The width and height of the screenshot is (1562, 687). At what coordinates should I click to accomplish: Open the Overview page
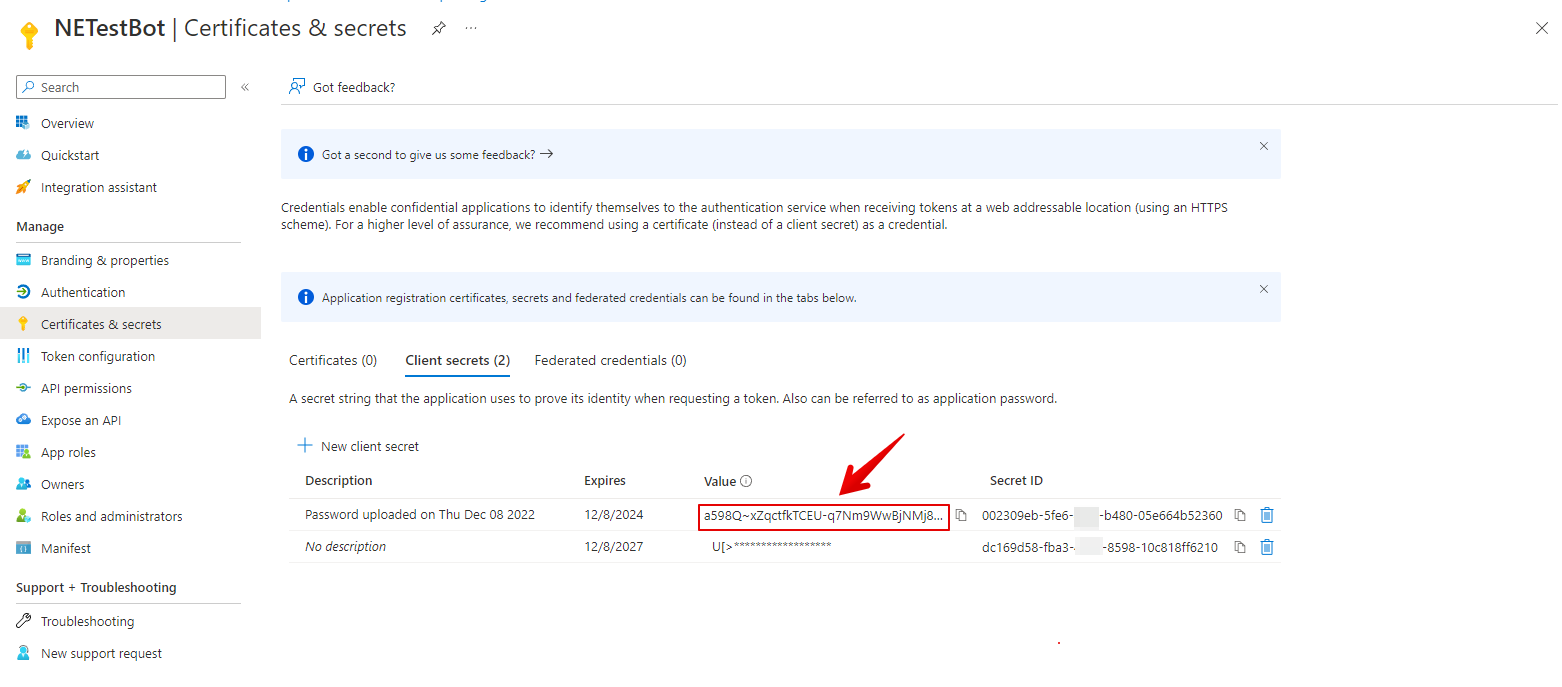67,123
